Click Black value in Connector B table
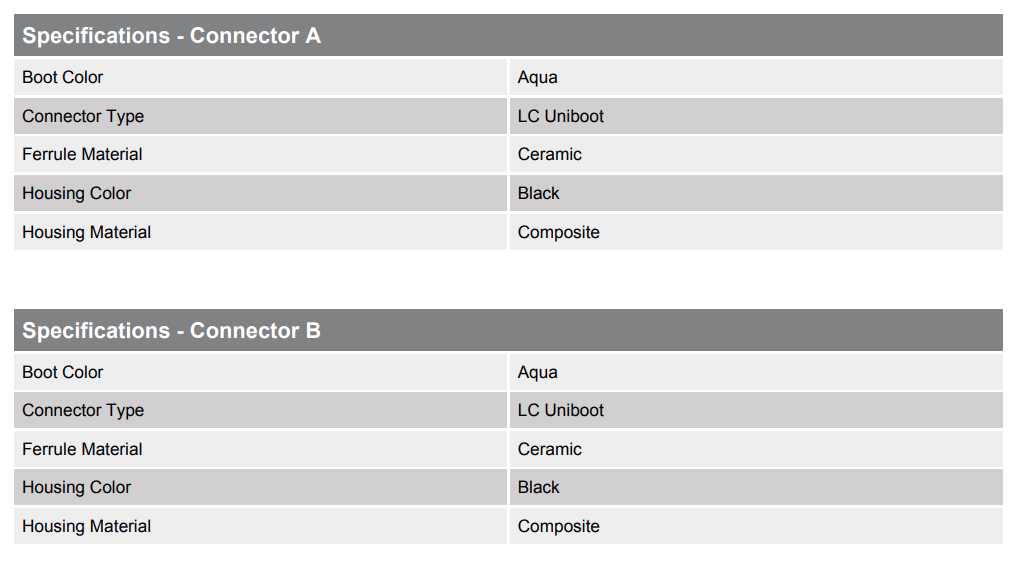This screenshot has height=570, width=1017. [x=538, y=487]
